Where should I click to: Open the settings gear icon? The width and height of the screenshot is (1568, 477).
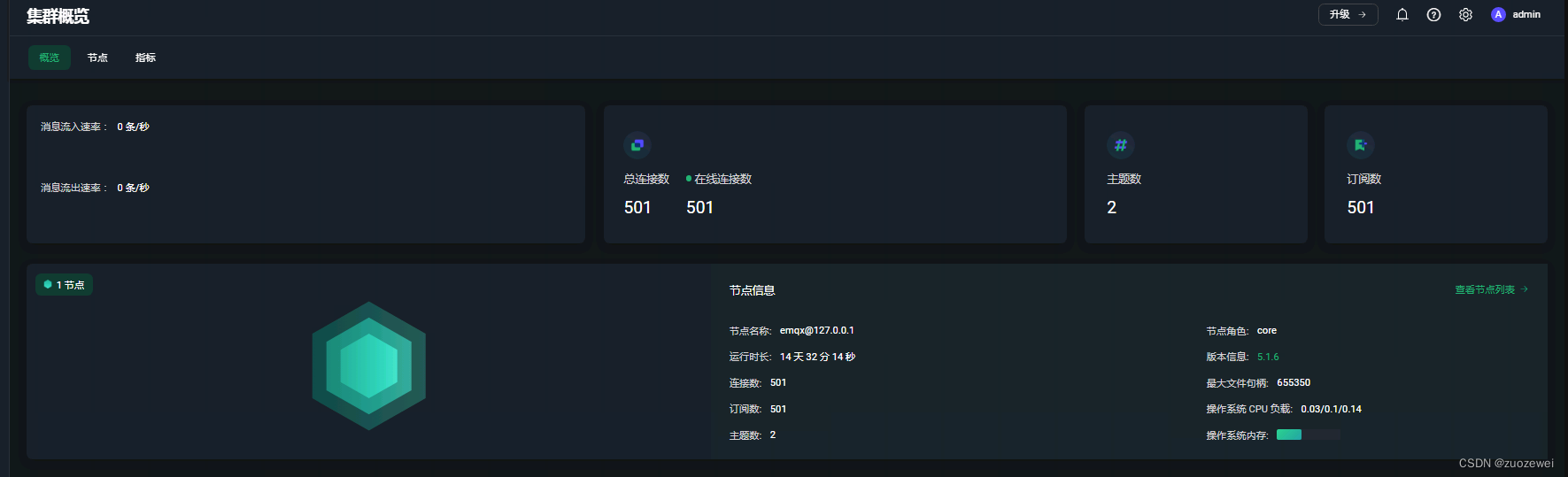pyautogui.click(x=1465, y=15)
